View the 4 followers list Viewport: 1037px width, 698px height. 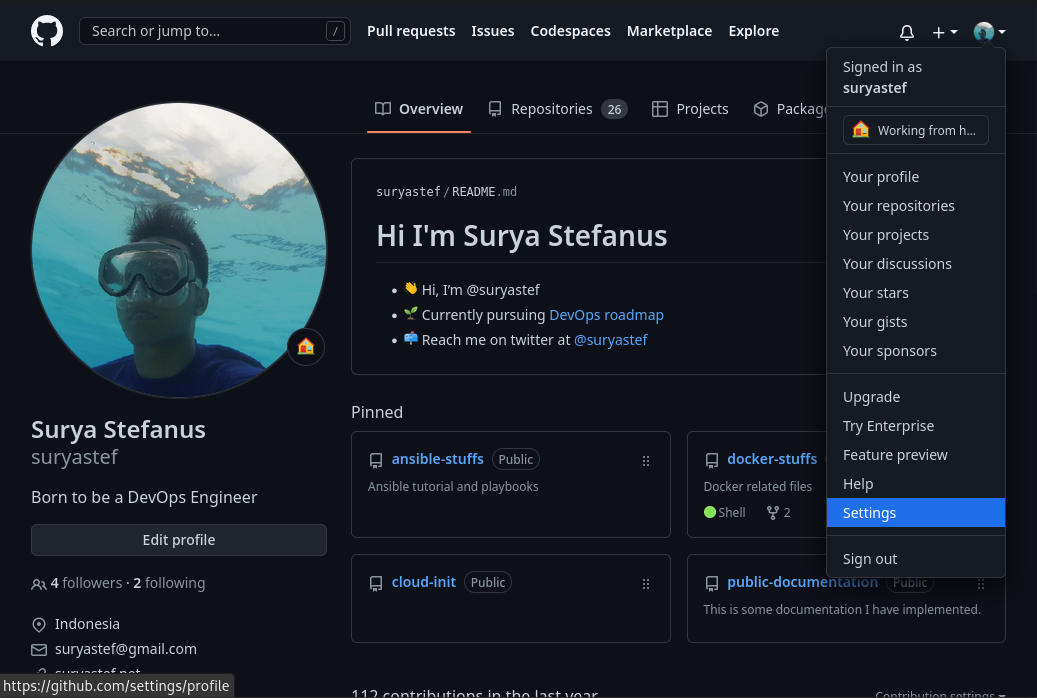tap(86, 583)
